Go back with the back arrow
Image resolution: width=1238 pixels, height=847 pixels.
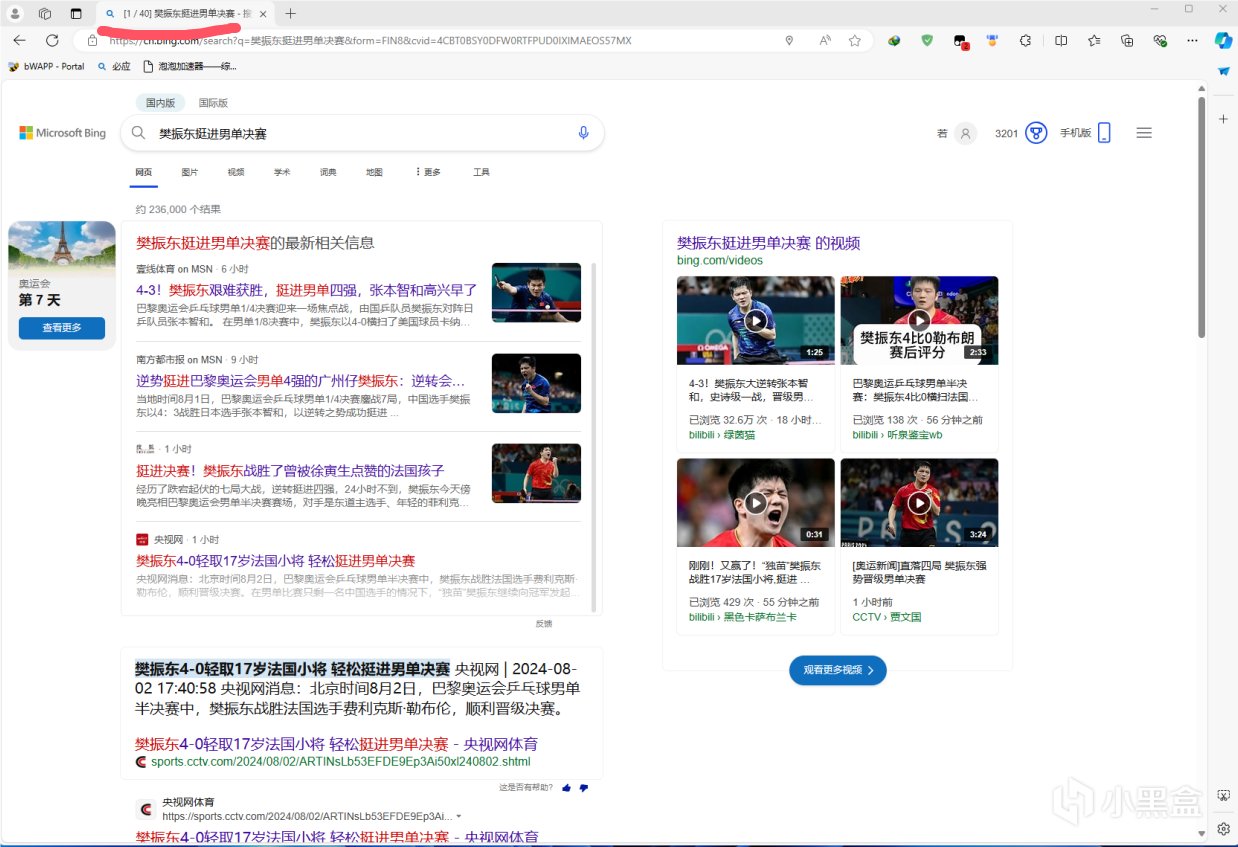(x=21, y=41)
